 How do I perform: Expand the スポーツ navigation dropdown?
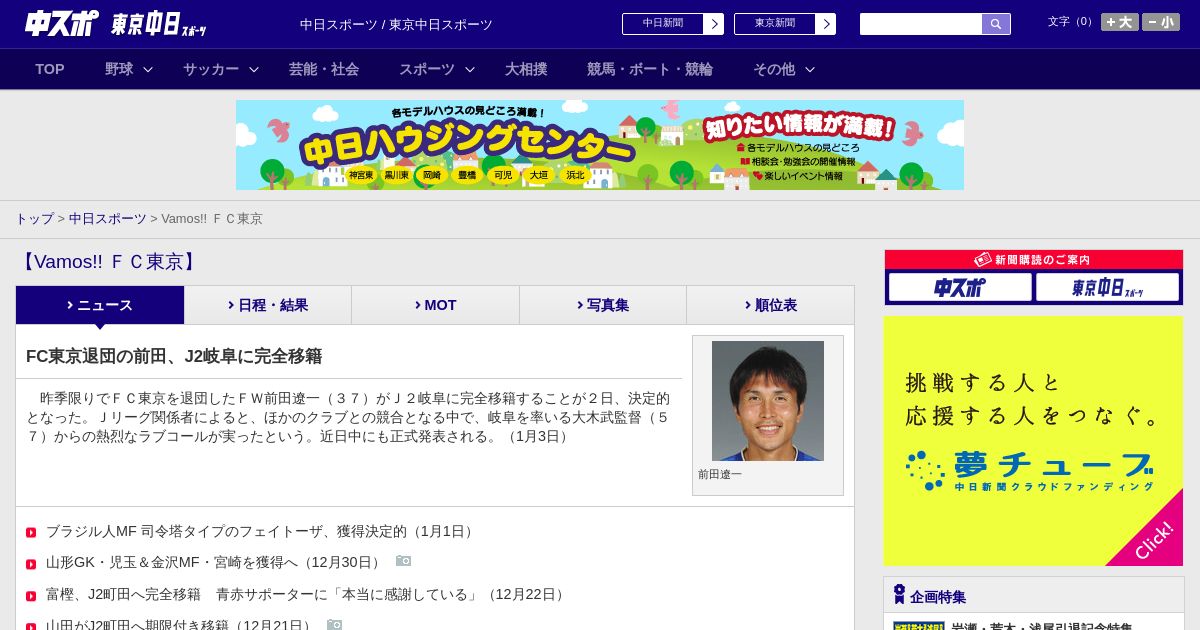(x=437, y=69)
